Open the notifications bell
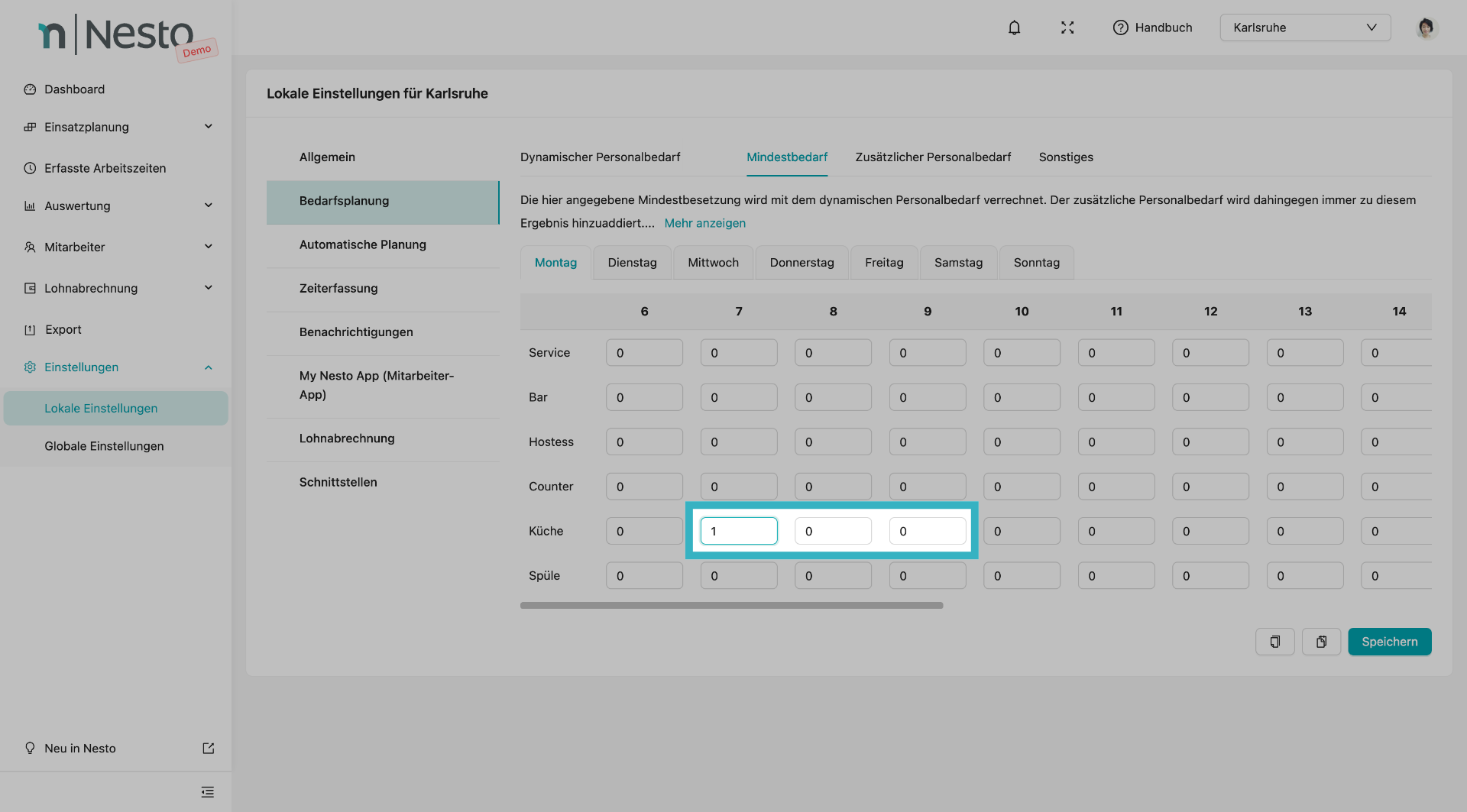 tap(1014, 27)
